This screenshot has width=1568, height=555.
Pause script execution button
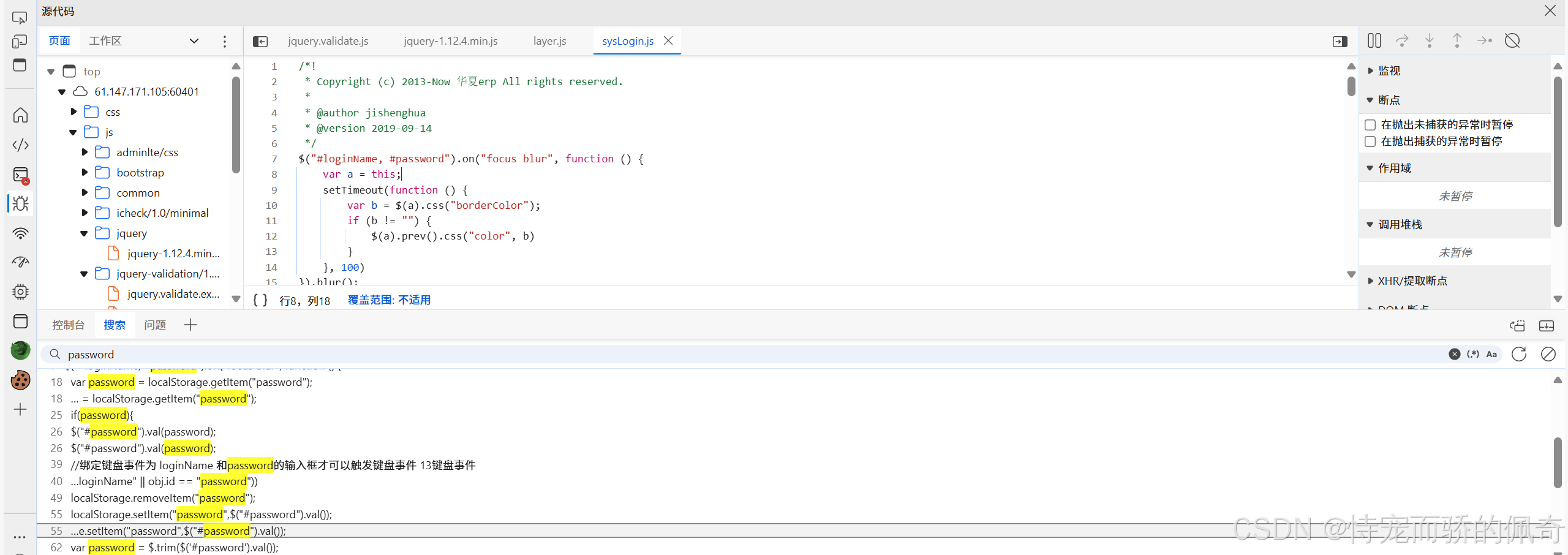[1374, 40]
